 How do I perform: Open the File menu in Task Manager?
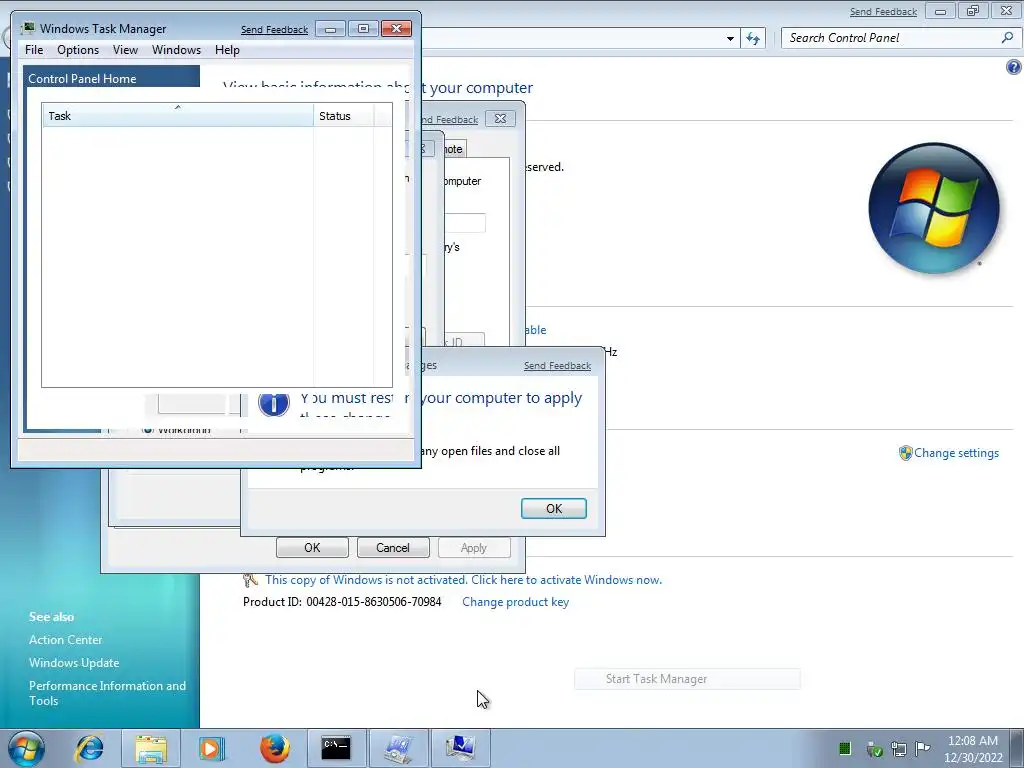[34, 50]
